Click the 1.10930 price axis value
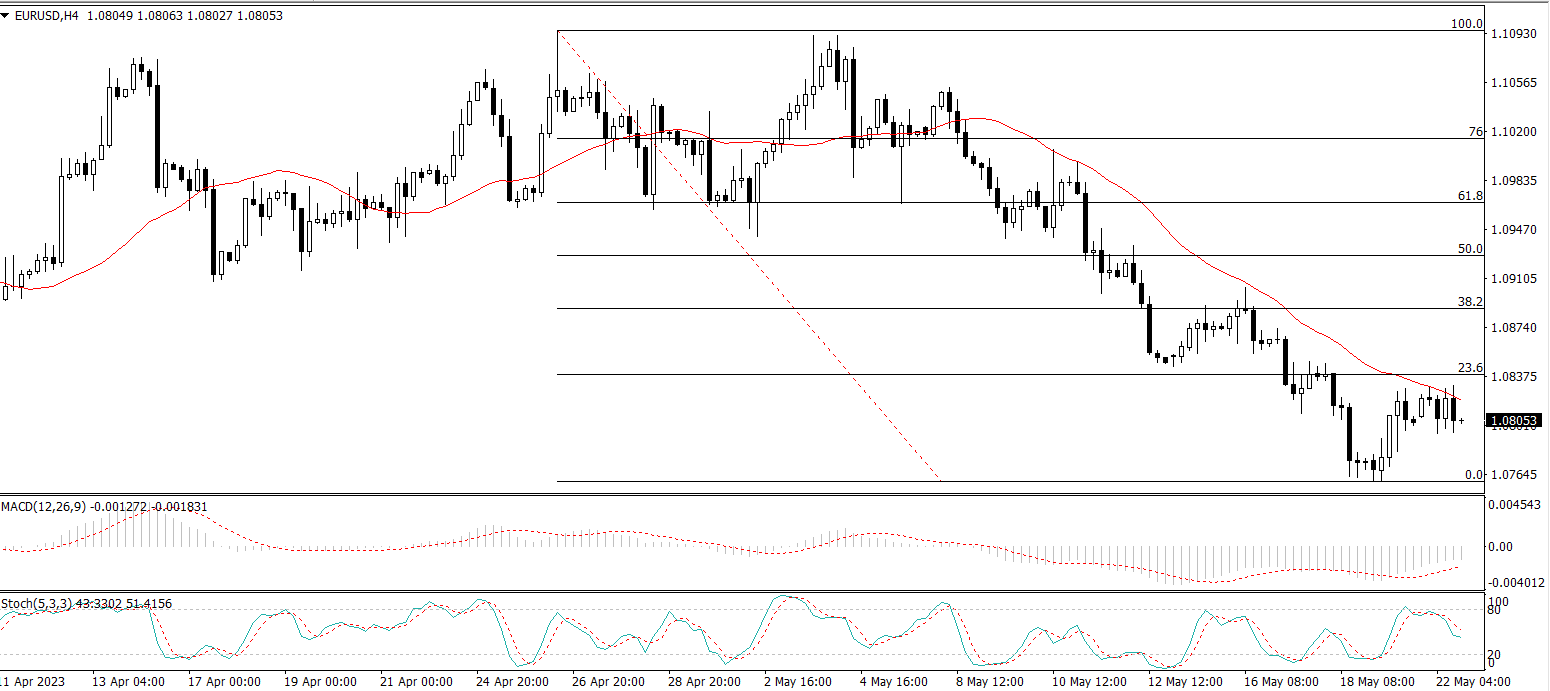Screen dimensions: 1550x691 (1513, 34)
